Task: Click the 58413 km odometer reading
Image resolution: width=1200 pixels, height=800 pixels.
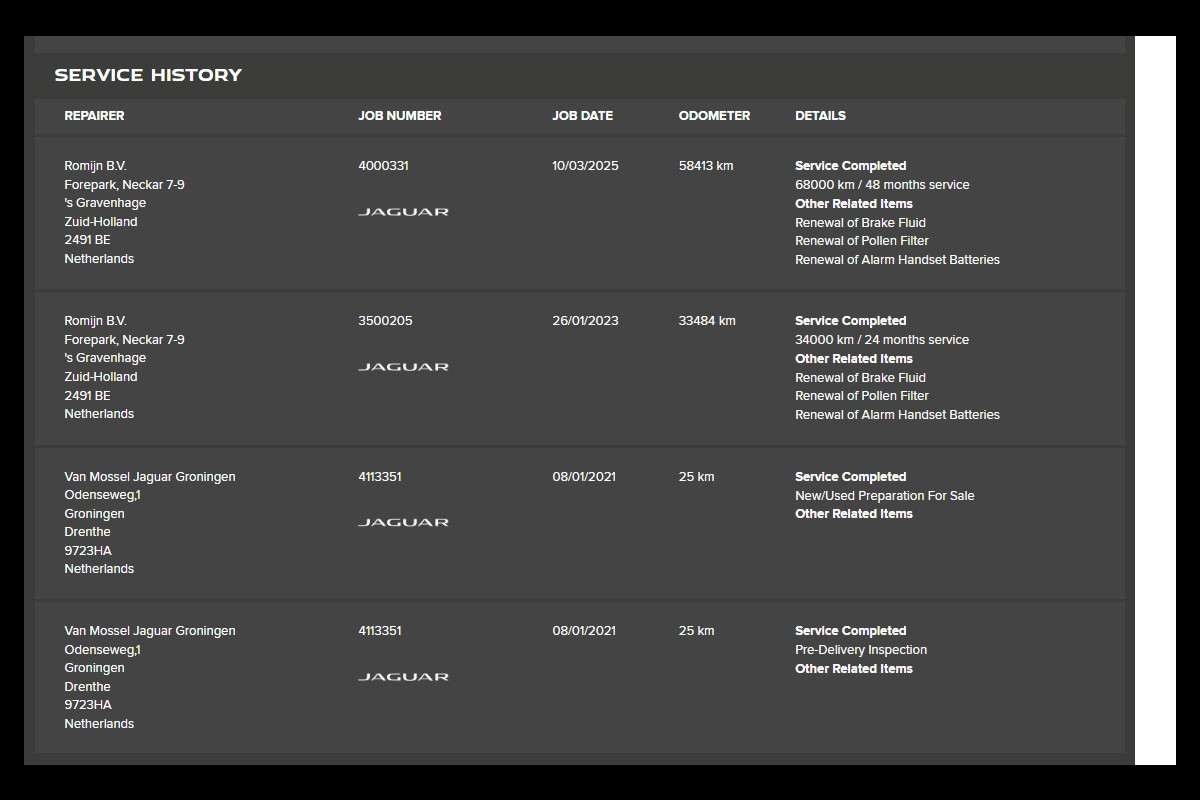Action: coord(706,166)
